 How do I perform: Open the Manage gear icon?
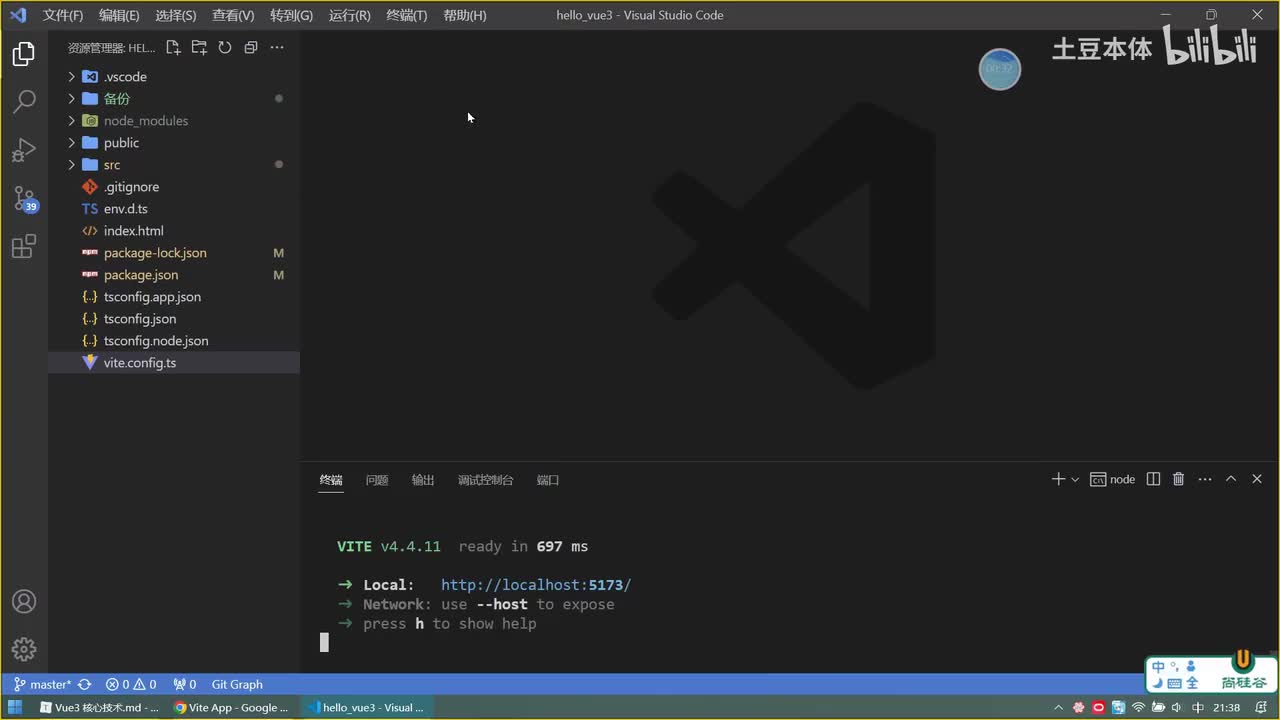pyautogui.click(x=24, y=649)
